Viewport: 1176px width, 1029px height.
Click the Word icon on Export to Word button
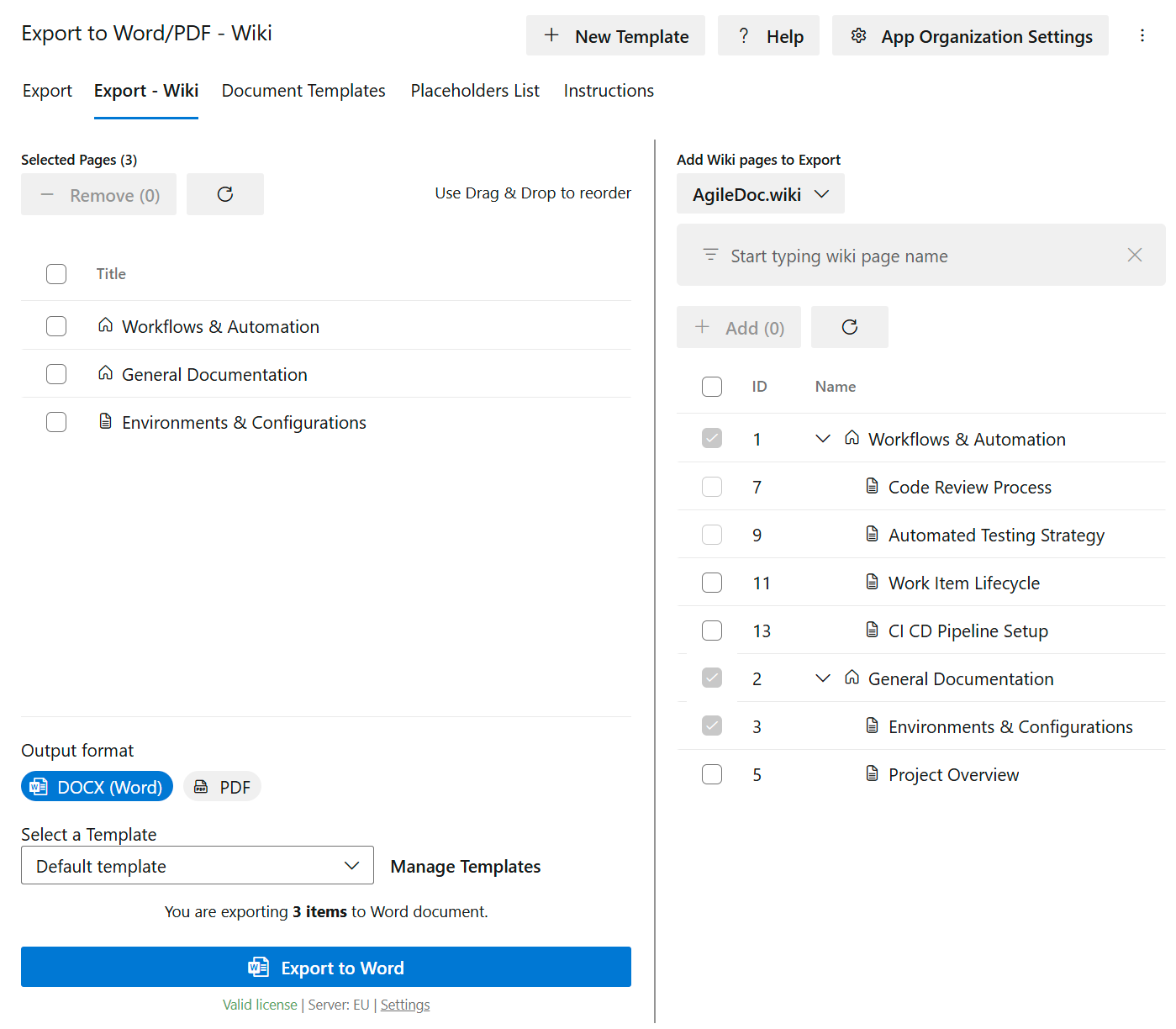(x=258, y=967)
